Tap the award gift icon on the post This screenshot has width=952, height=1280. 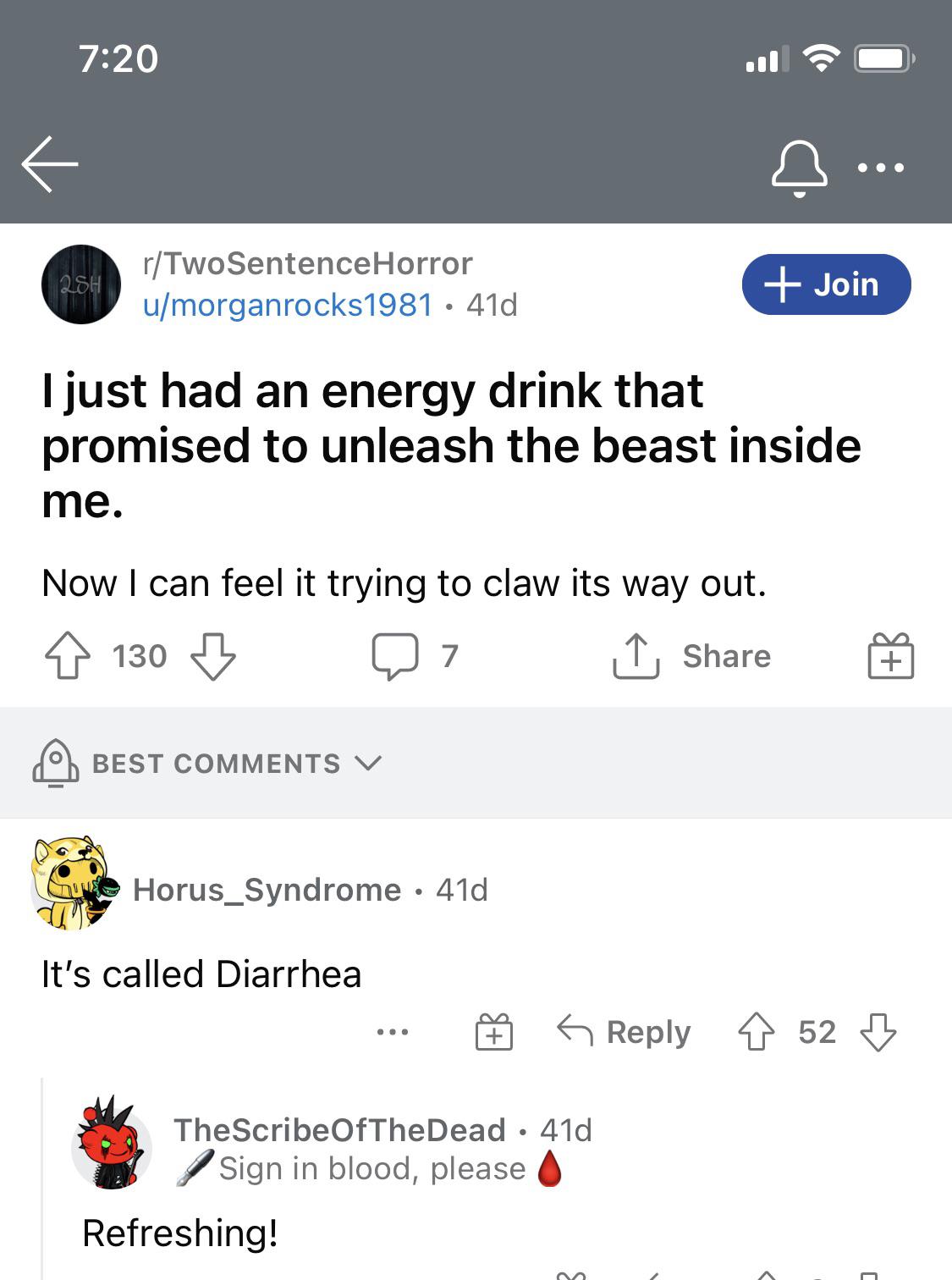891,654
